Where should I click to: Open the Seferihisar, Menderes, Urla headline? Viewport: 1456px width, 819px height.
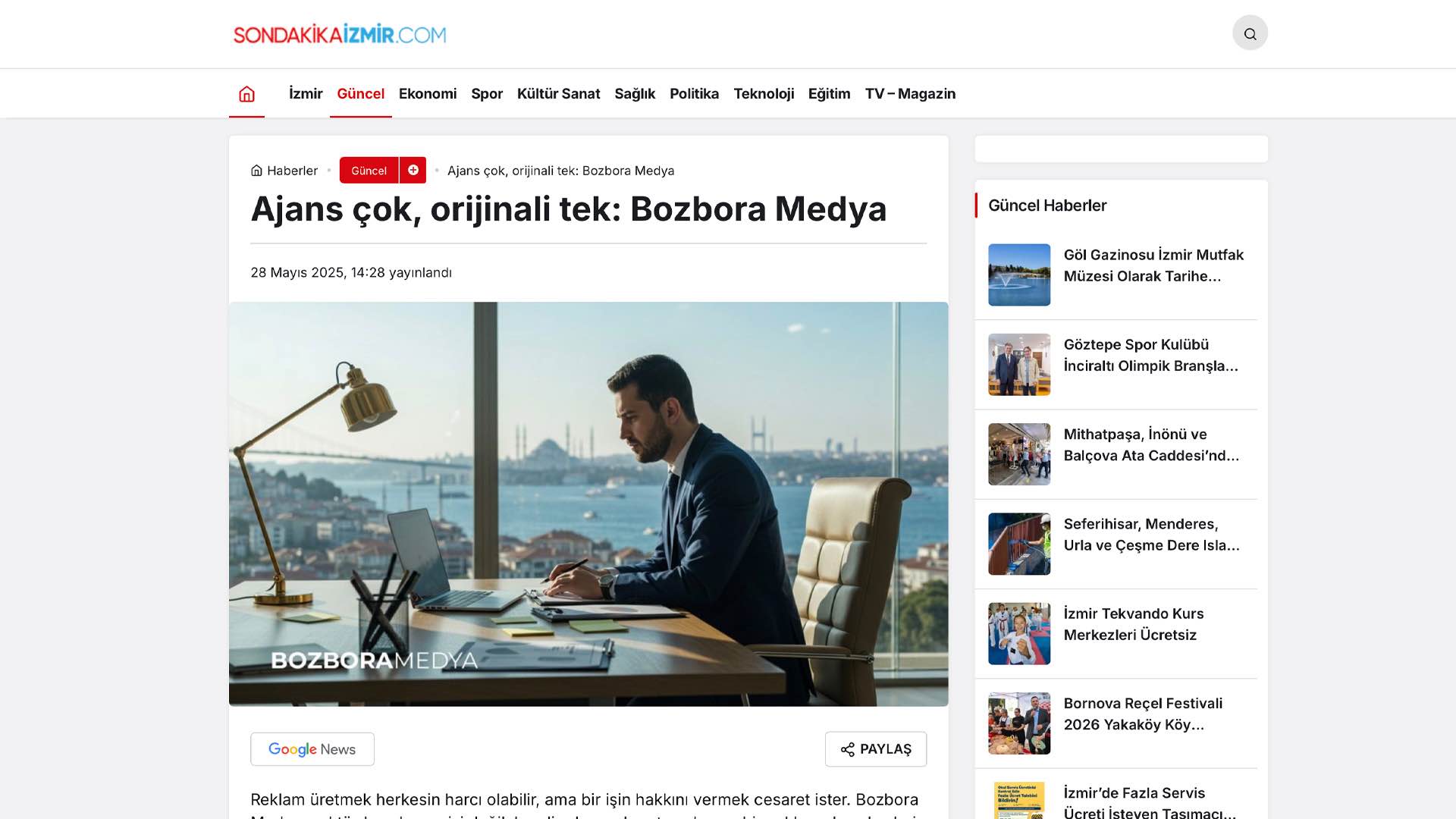click(x=1151, y=535)
